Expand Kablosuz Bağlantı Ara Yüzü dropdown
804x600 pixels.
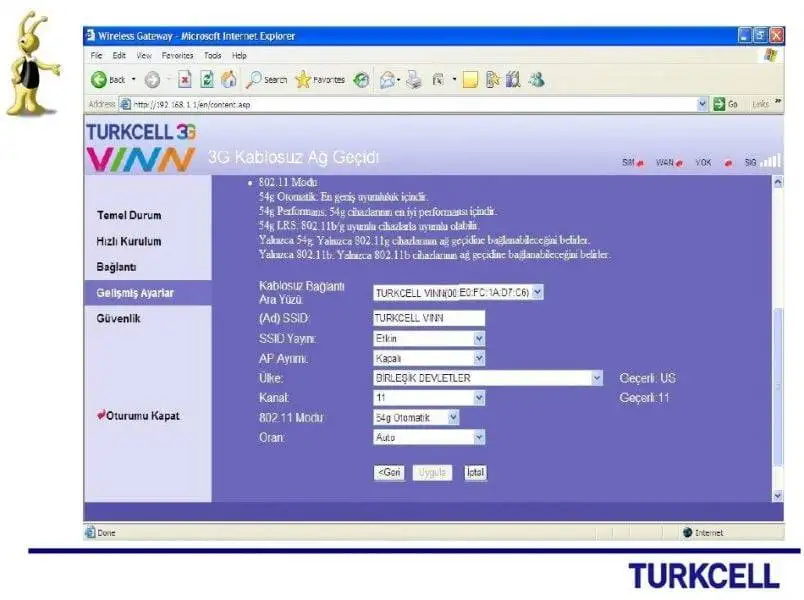tap(537, 292)
